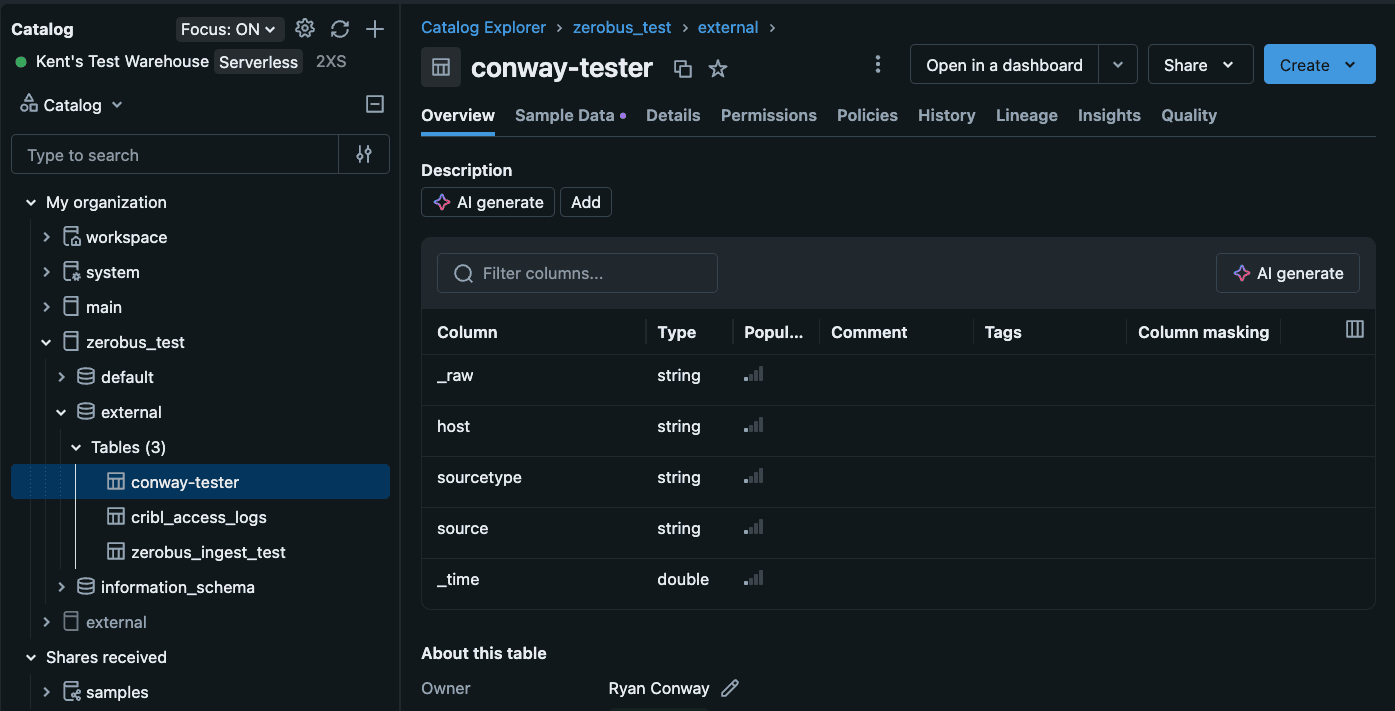
Task: Open the Quality tab
Action: (x=1189, y=115)
